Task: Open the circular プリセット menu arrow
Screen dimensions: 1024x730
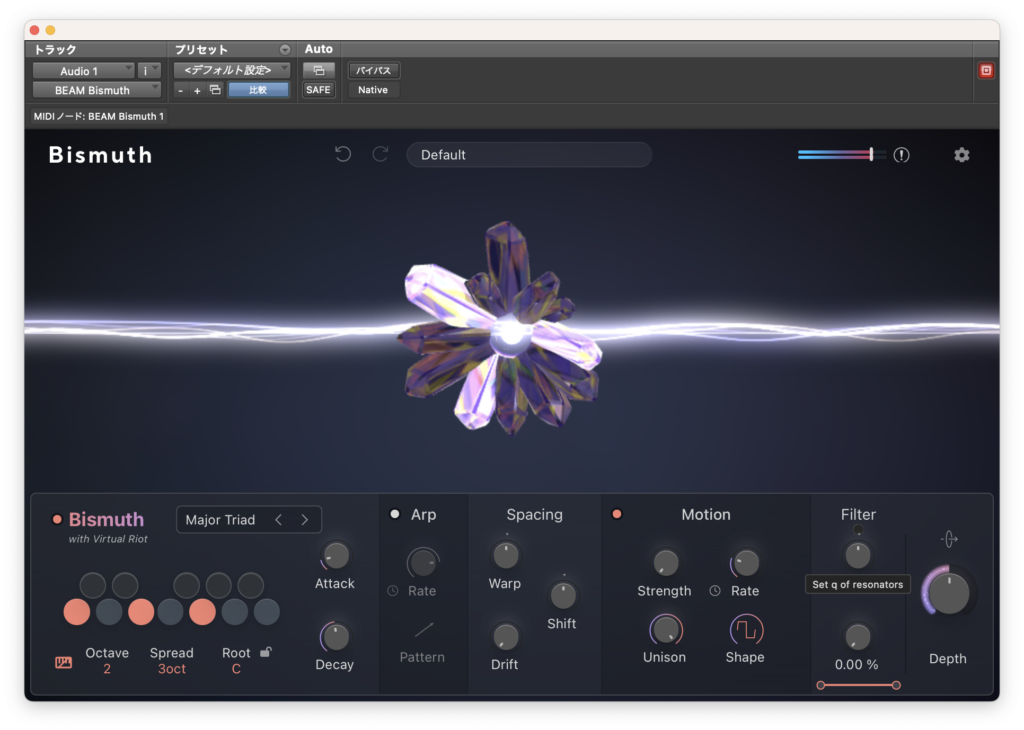Action: point(285,50)
